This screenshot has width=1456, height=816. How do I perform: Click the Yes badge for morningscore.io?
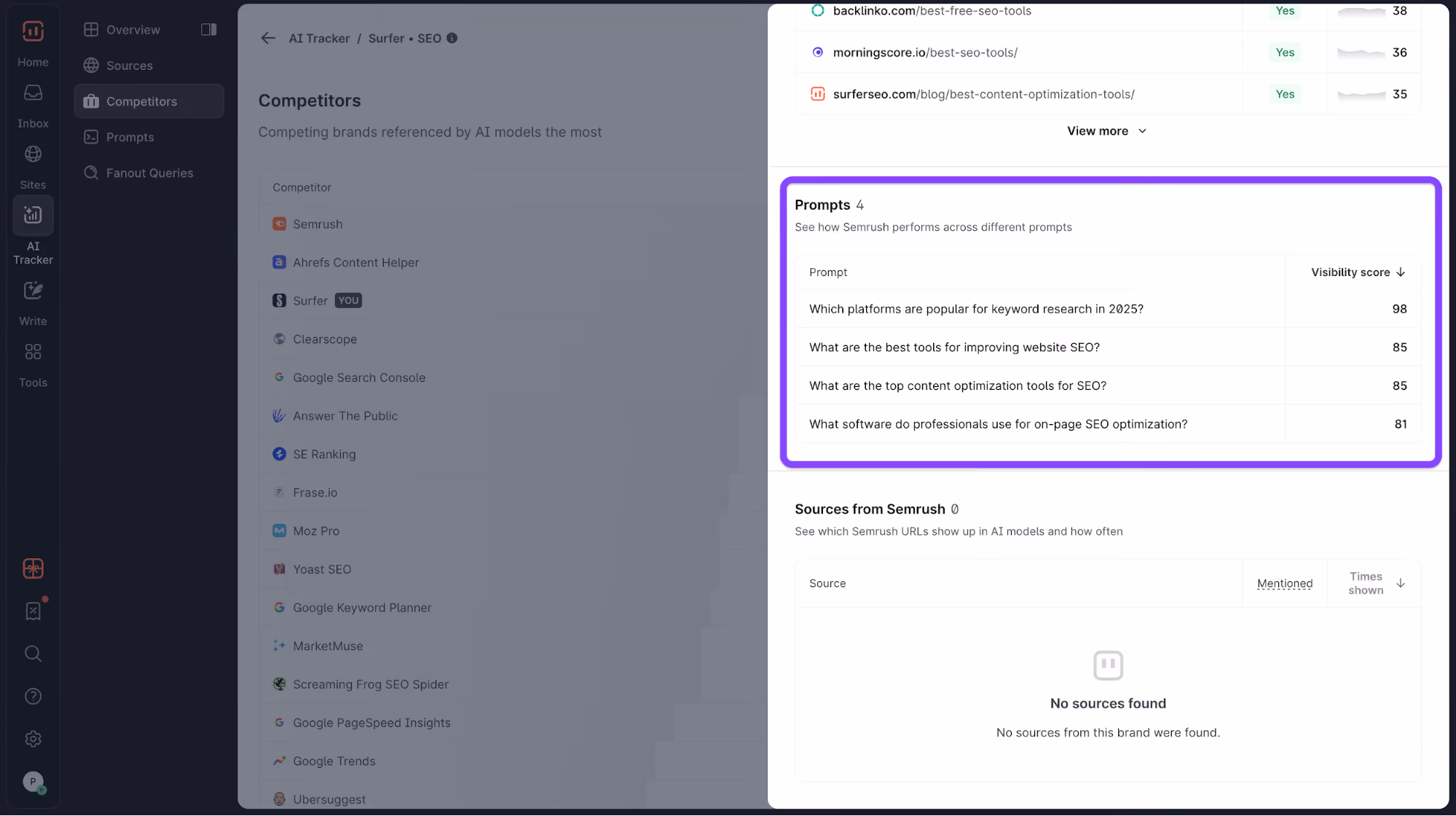click(1285, 52)
